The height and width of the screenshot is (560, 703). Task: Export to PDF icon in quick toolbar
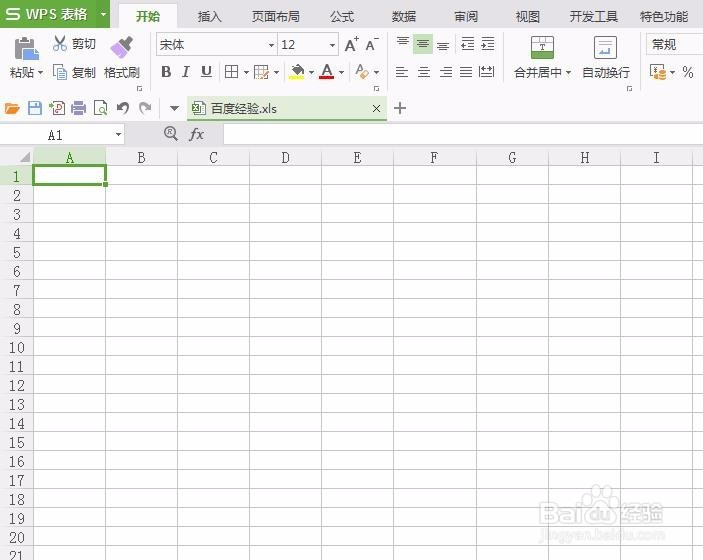tap(57, 108)
